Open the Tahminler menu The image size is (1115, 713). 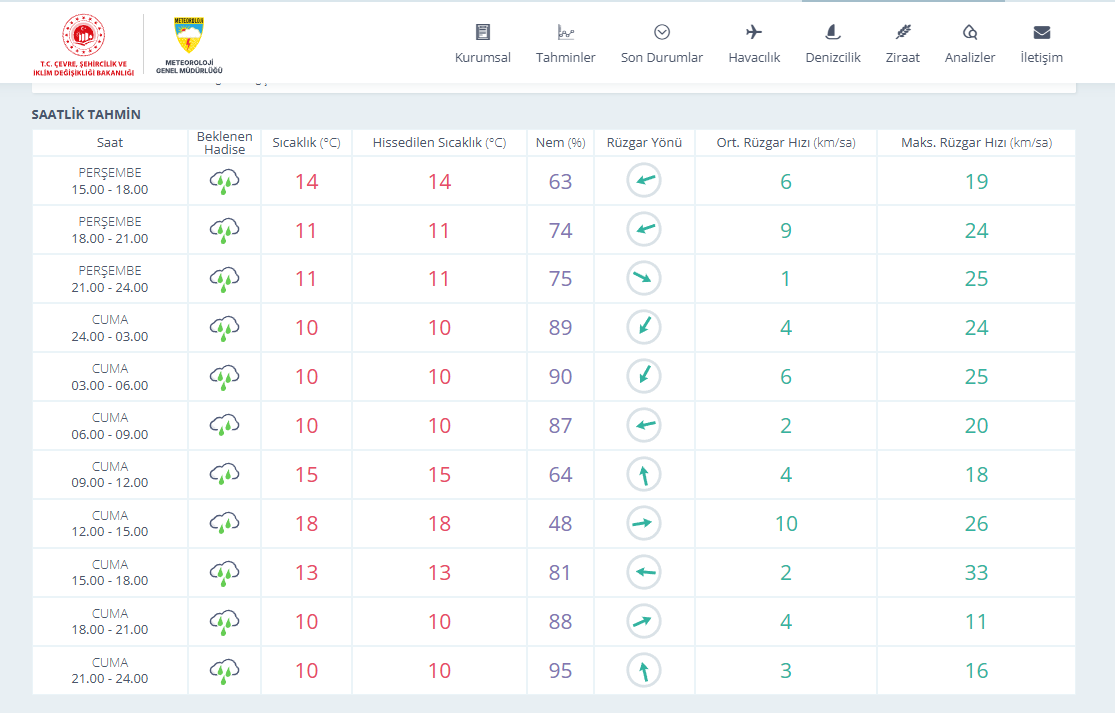coord(565,45)
